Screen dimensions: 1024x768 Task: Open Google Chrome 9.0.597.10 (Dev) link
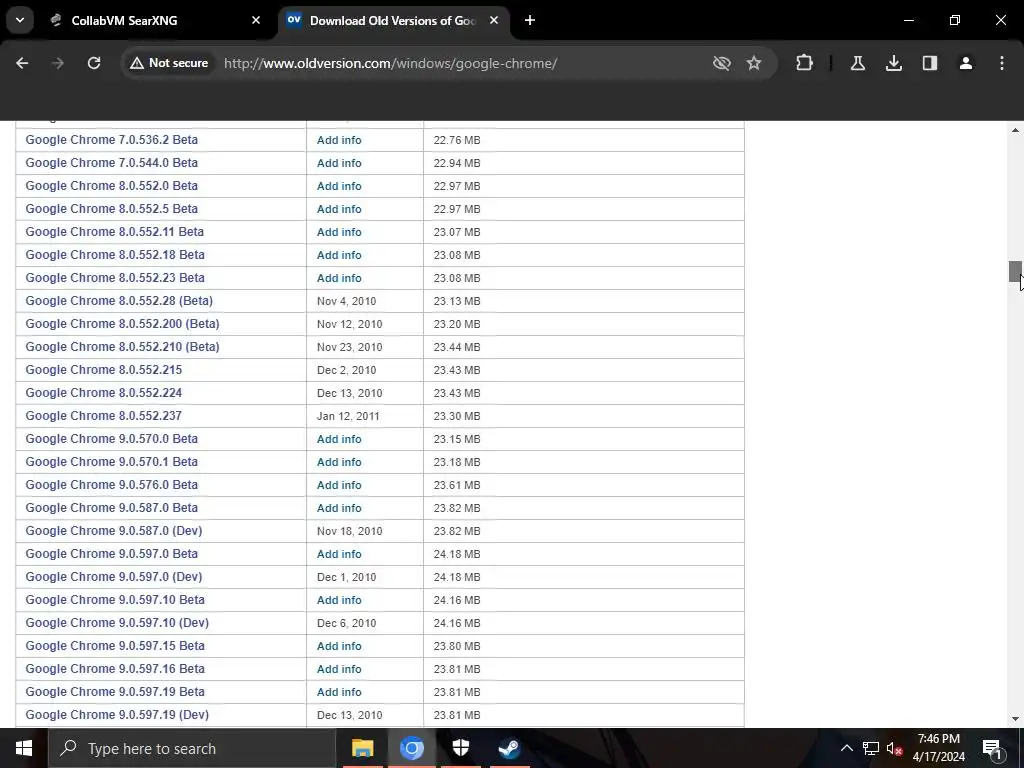[x=117, y=622]
